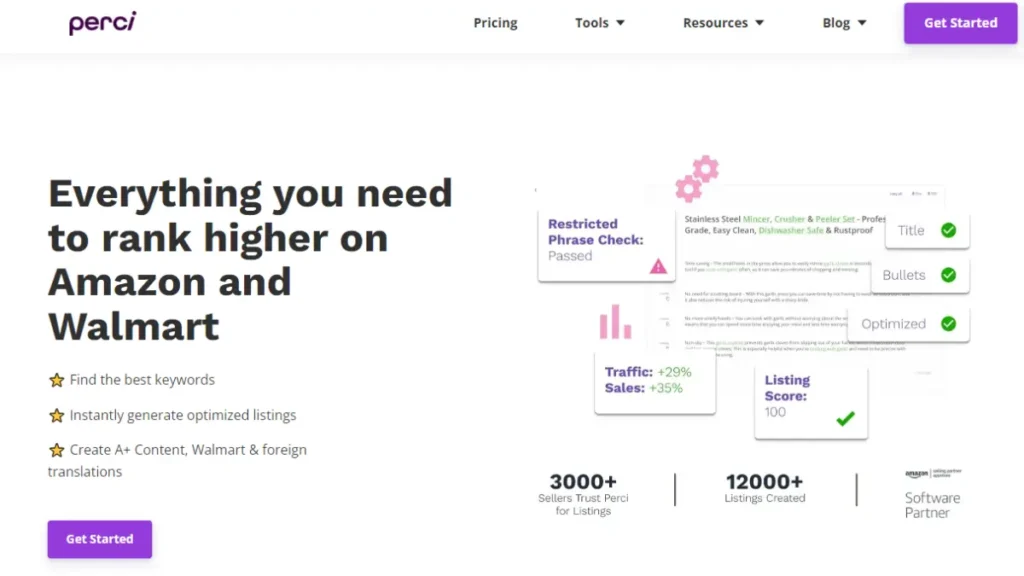
Task: Click the '12000+' listings created statistic
Action: (764, 481)
